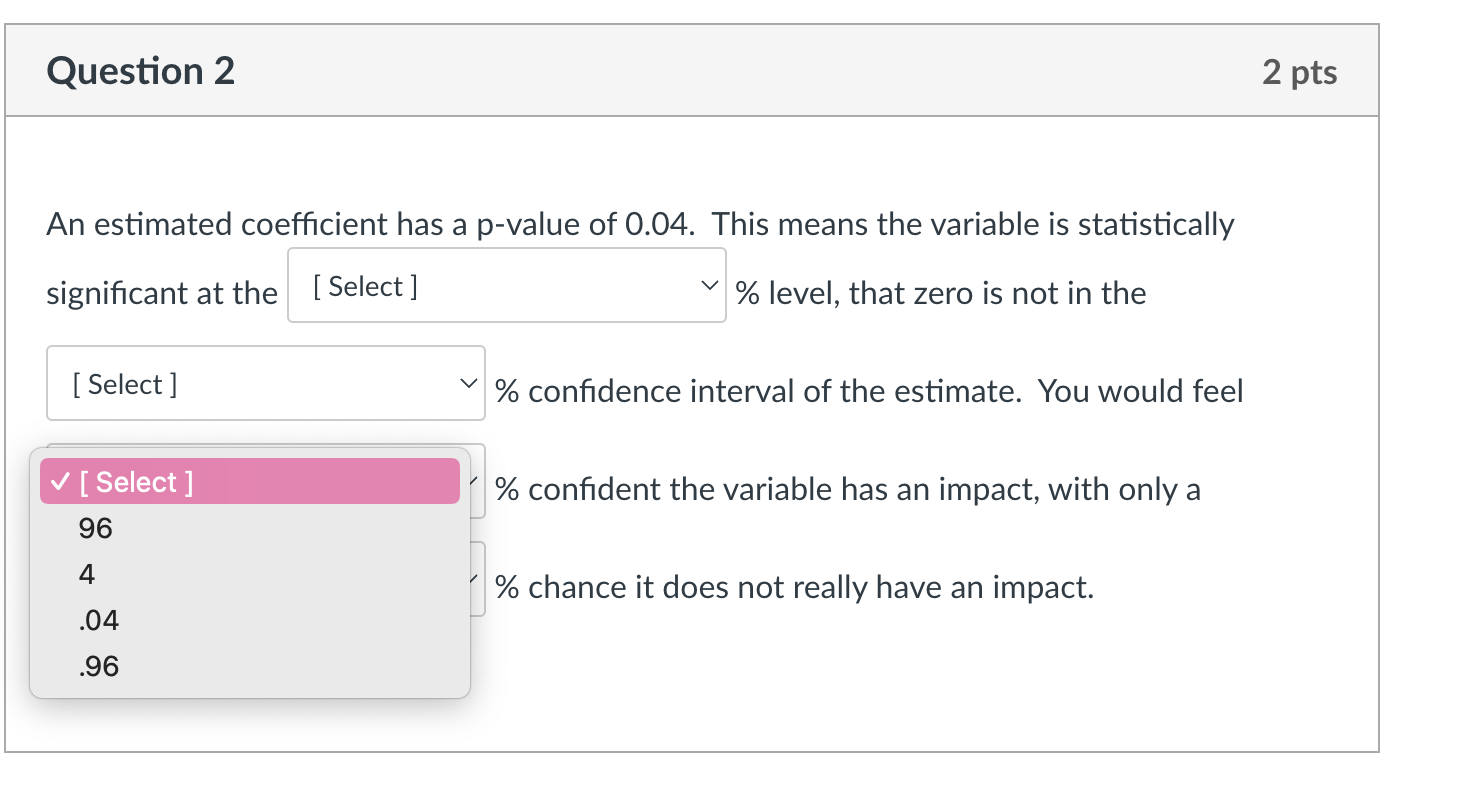Click the 2 pts label
Image resolution: width=1468 pixels, height=802 pixels.
click(1302, 70)
